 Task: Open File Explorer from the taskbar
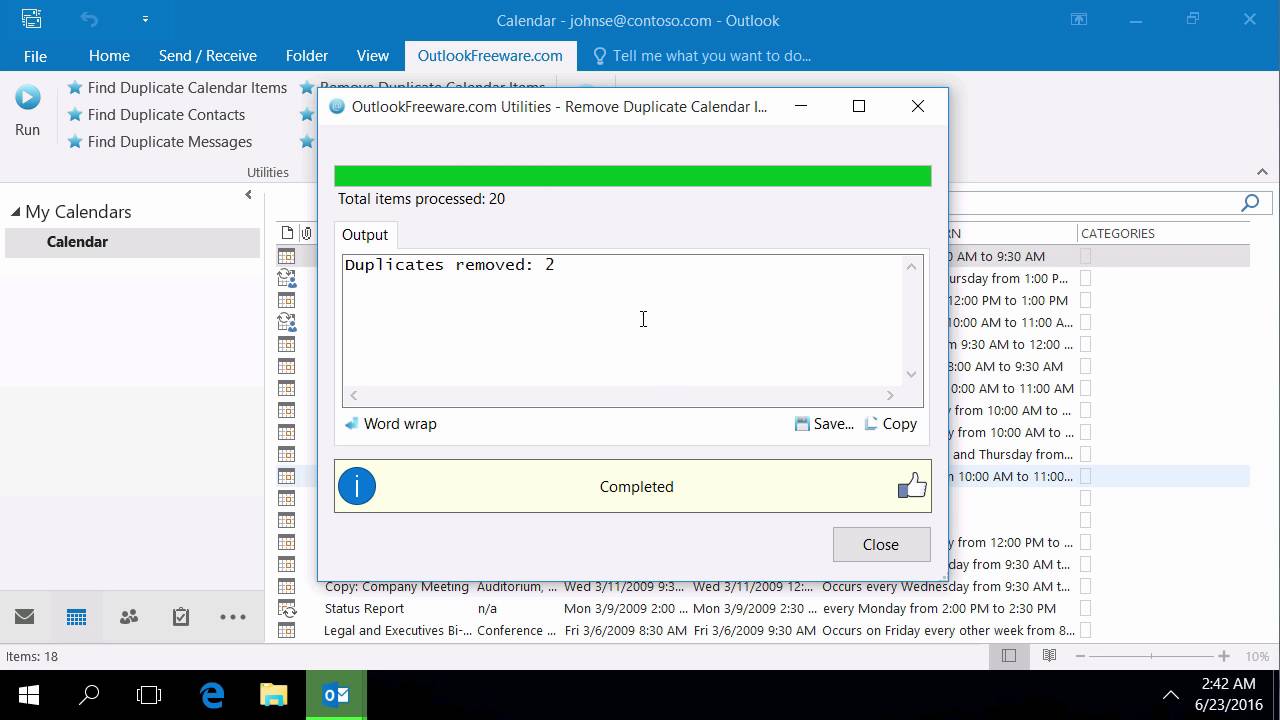pyautogui.click(x=273, y=694)
